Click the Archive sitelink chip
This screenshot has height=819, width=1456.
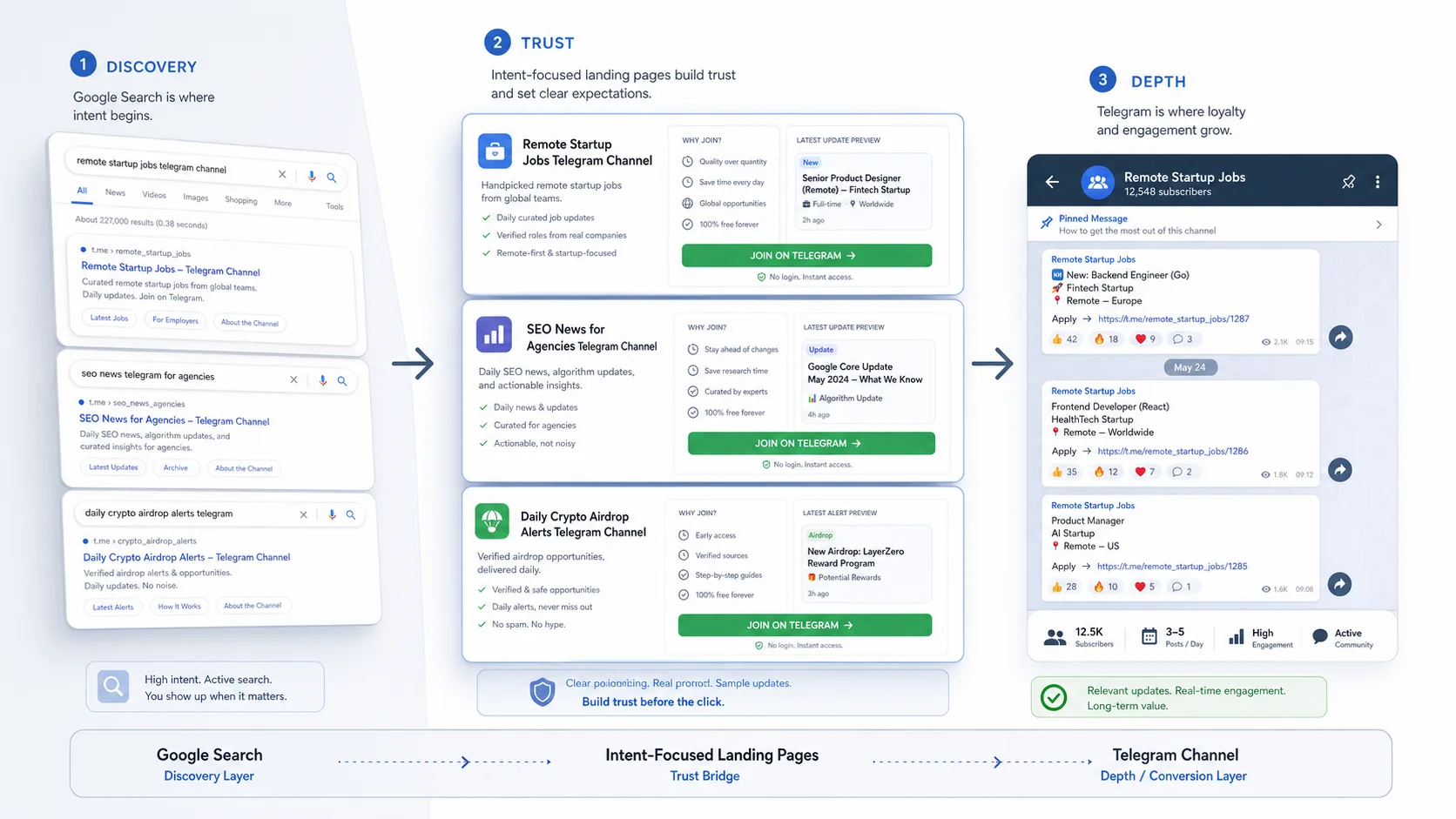pos(176,468)
